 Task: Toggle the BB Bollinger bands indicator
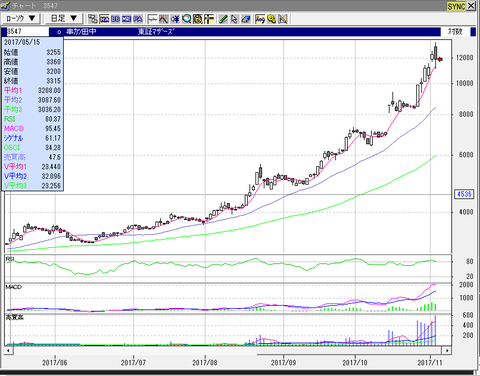(x=116, y=19)
